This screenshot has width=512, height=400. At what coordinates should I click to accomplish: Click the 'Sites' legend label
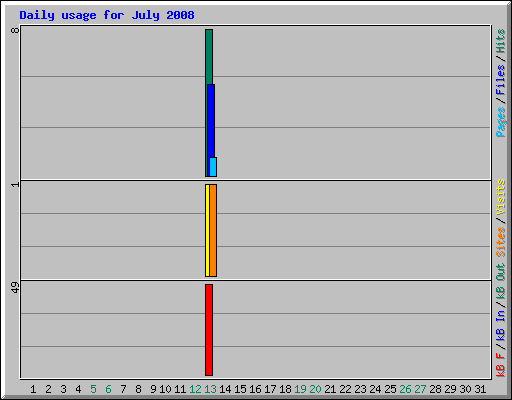pyautogui.click(x=500, y=242)
